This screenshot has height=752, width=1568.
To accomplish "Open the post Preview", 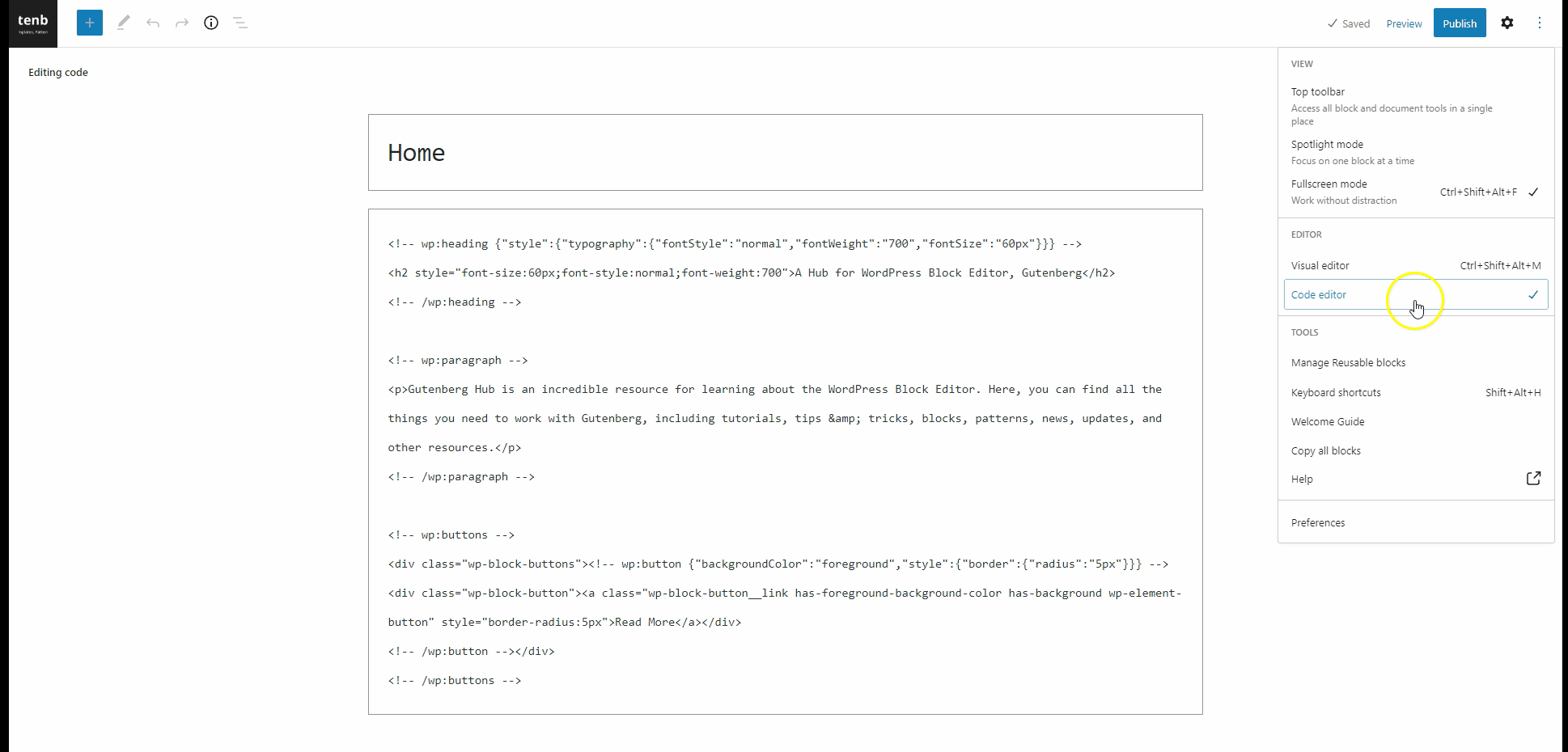I will (x=1404, y=23).
